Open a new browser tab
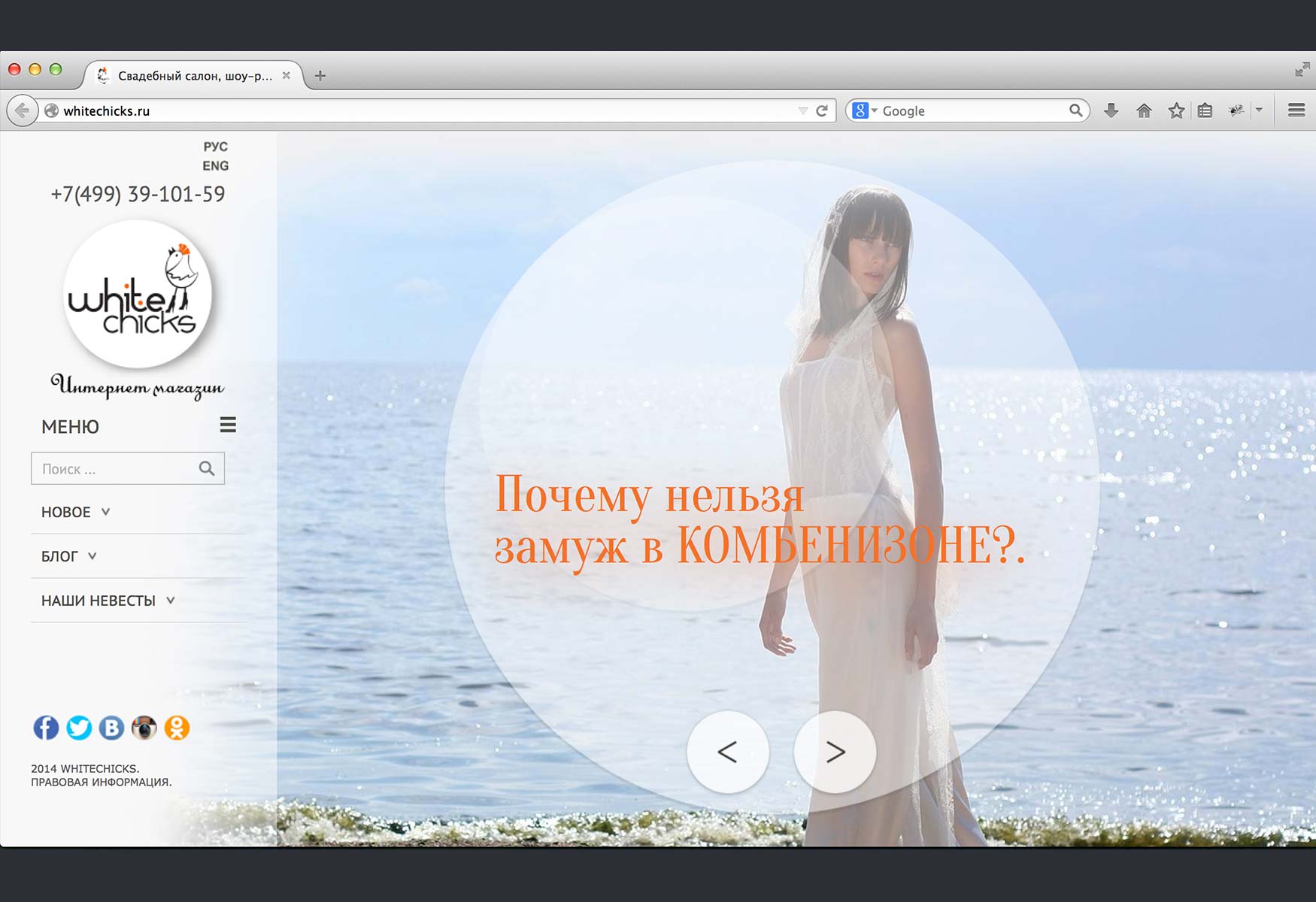 [320, 76]
